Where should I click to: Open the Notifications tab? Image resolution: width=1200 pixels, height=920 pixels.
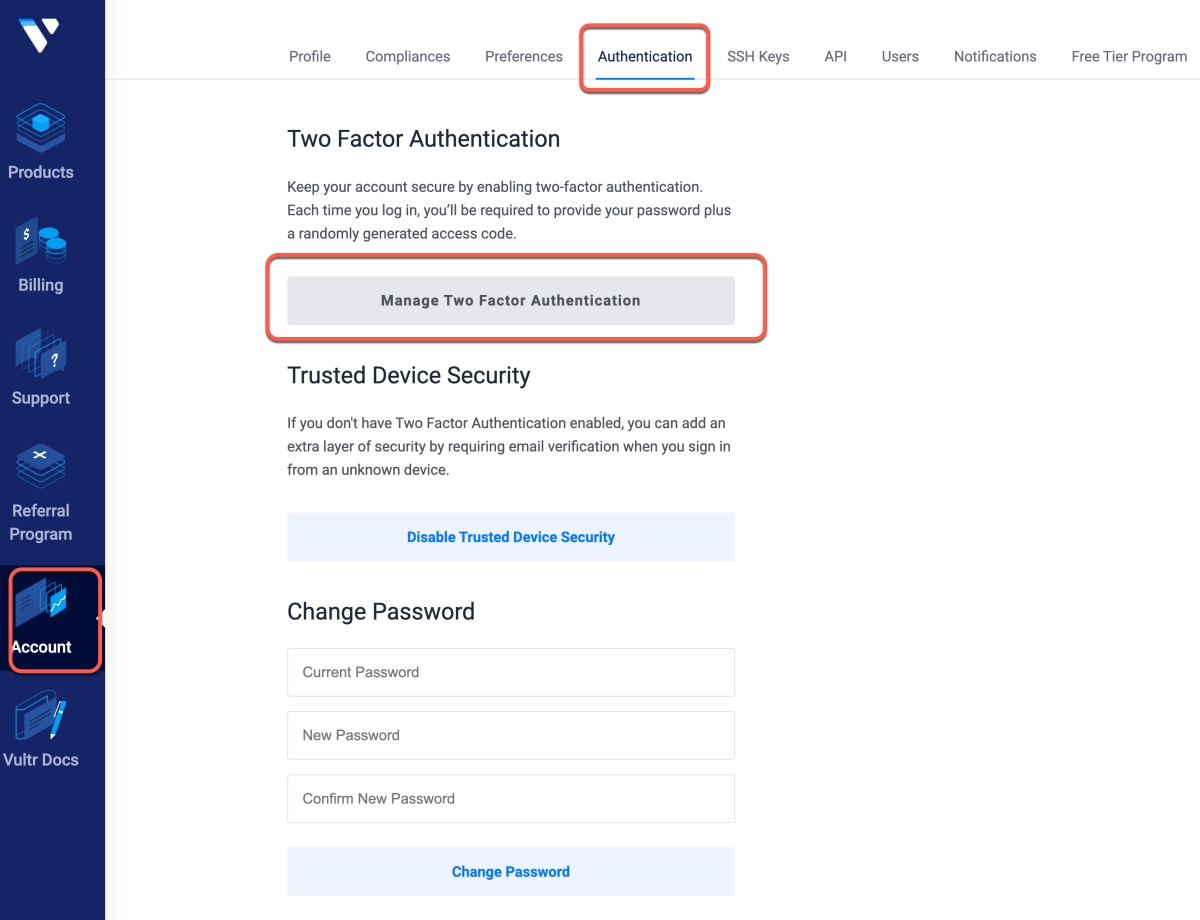pos(995,56)
